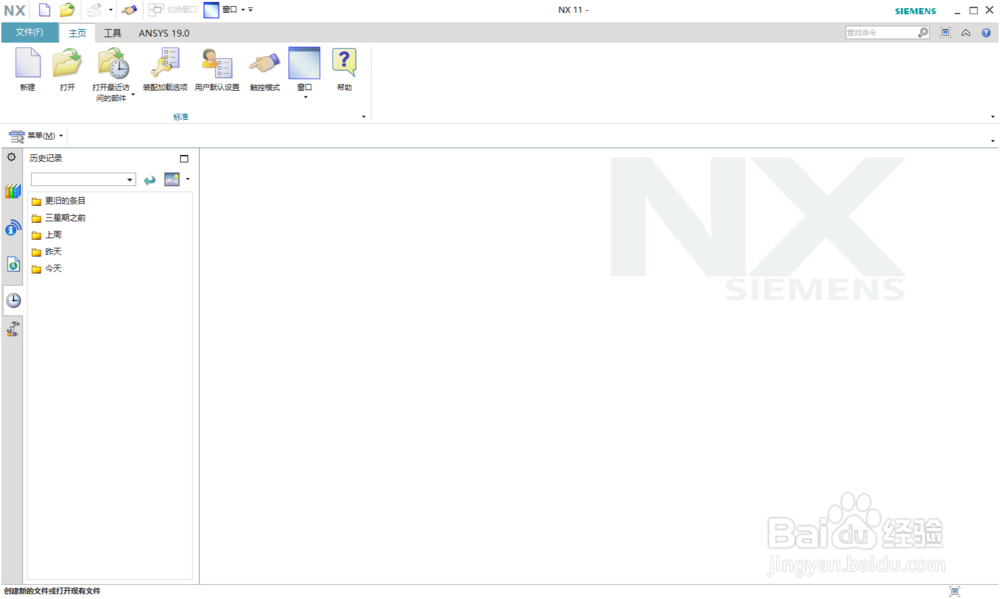Open the library books tab in sidebar
Screen dimensions: 1000x599
point(13,191)
